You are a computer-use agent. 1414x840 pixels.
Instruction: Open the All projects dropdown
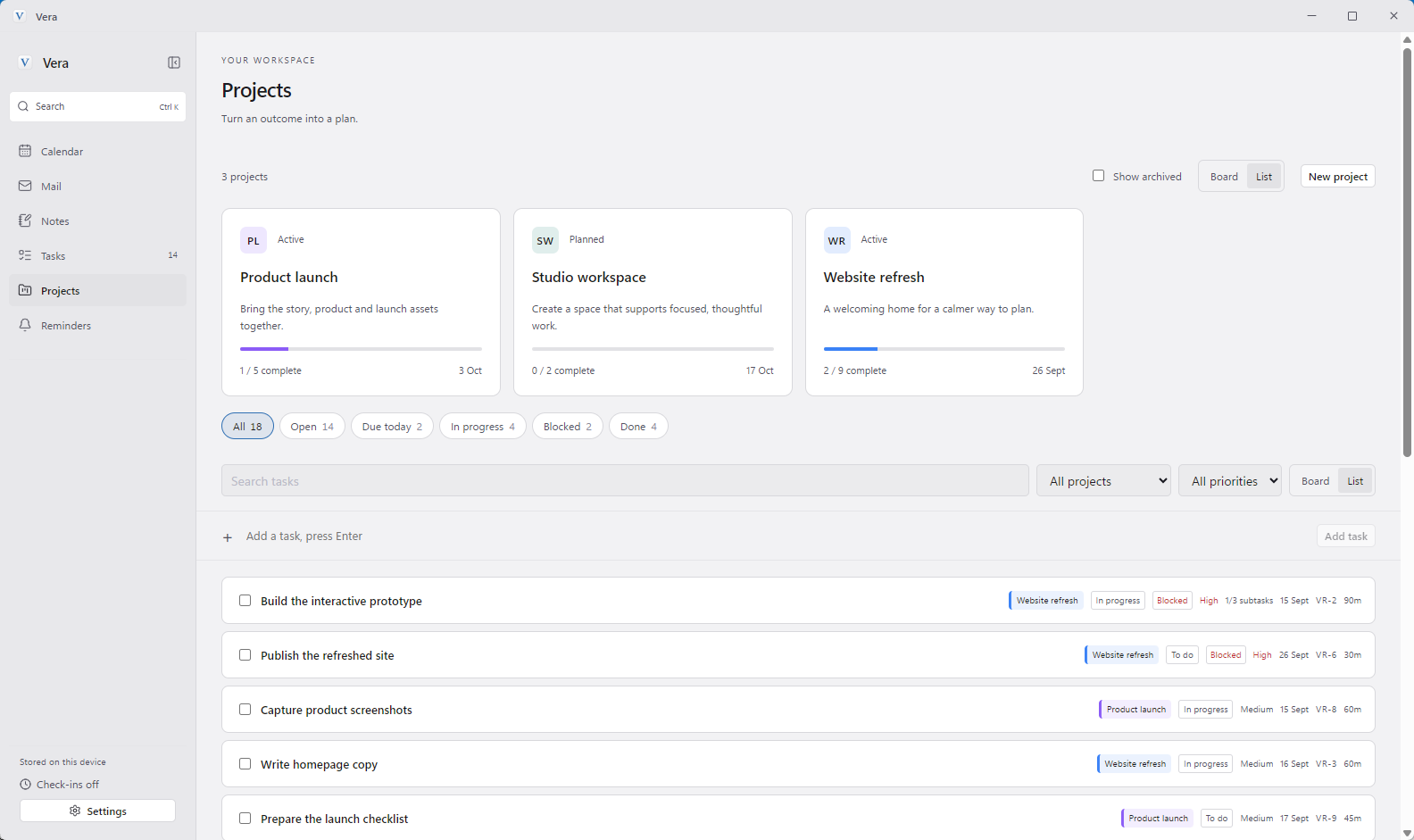[1104, 480]
